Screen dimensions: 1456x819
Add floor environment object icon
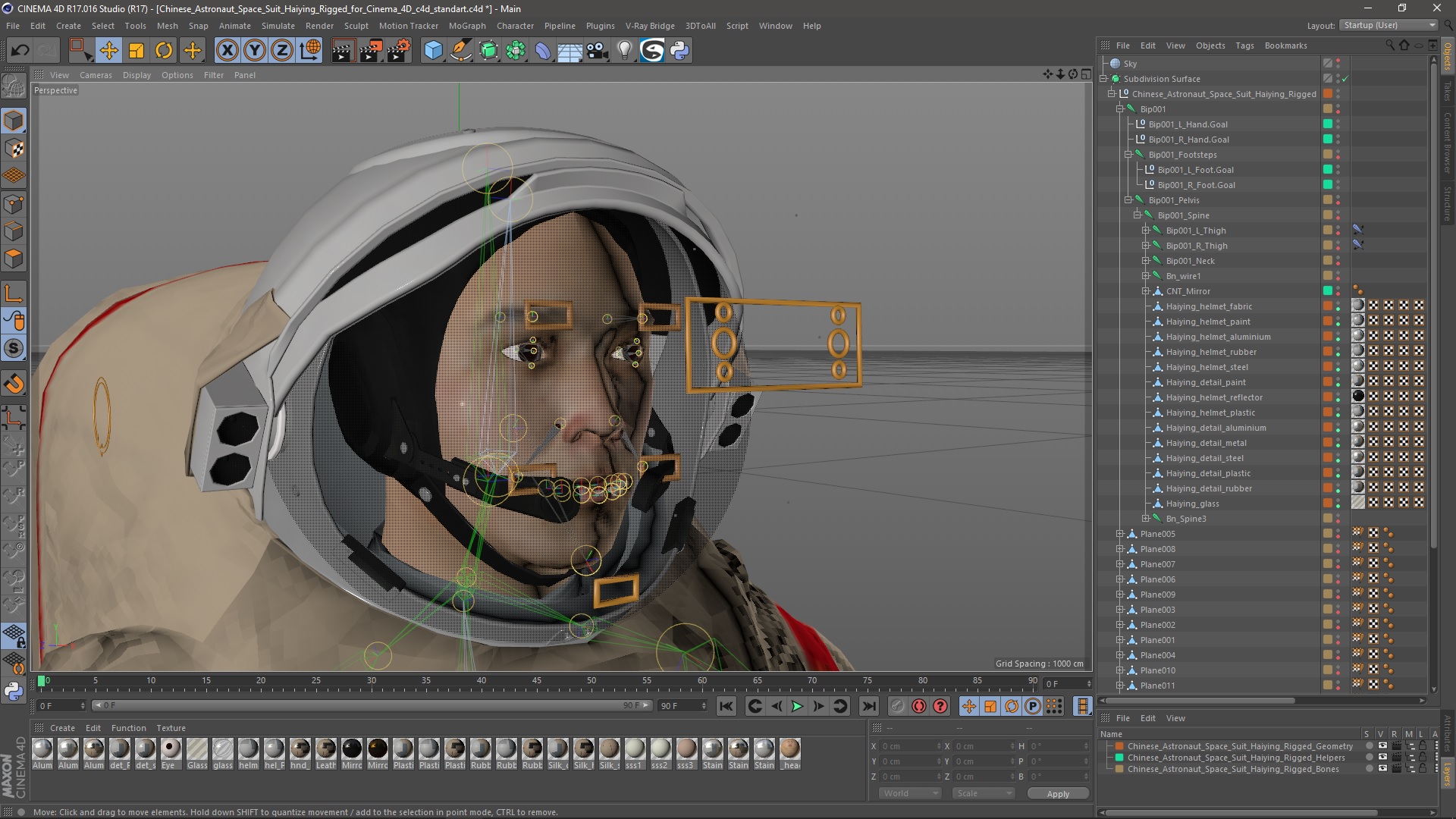[570, 51]
